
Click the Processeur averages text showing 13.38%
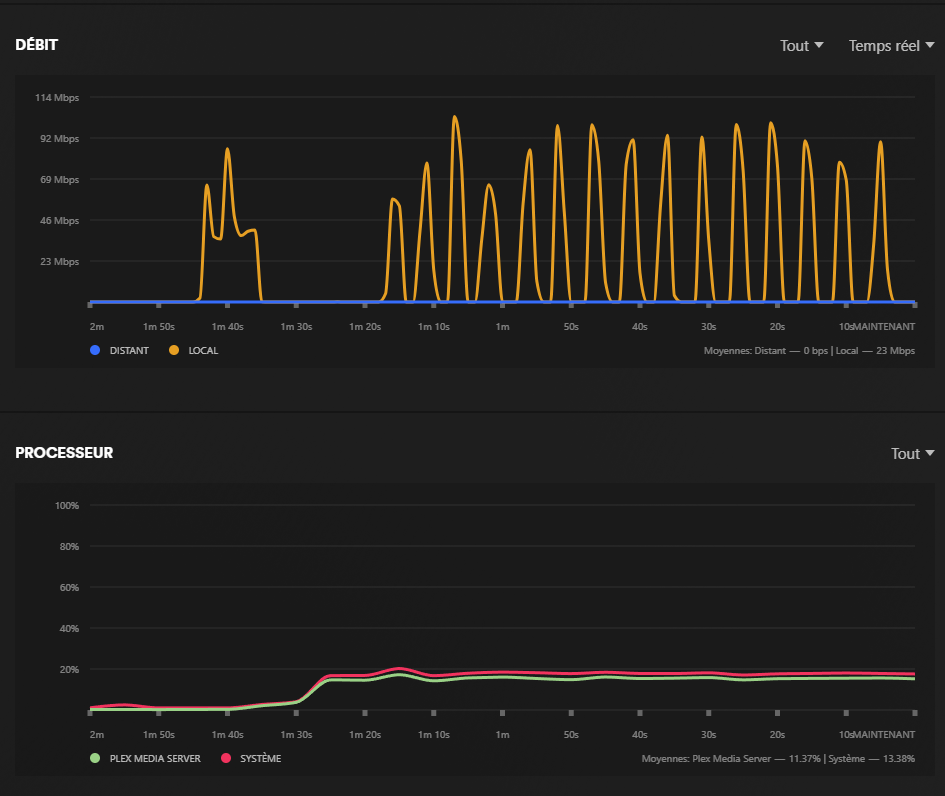pos(778,759)
